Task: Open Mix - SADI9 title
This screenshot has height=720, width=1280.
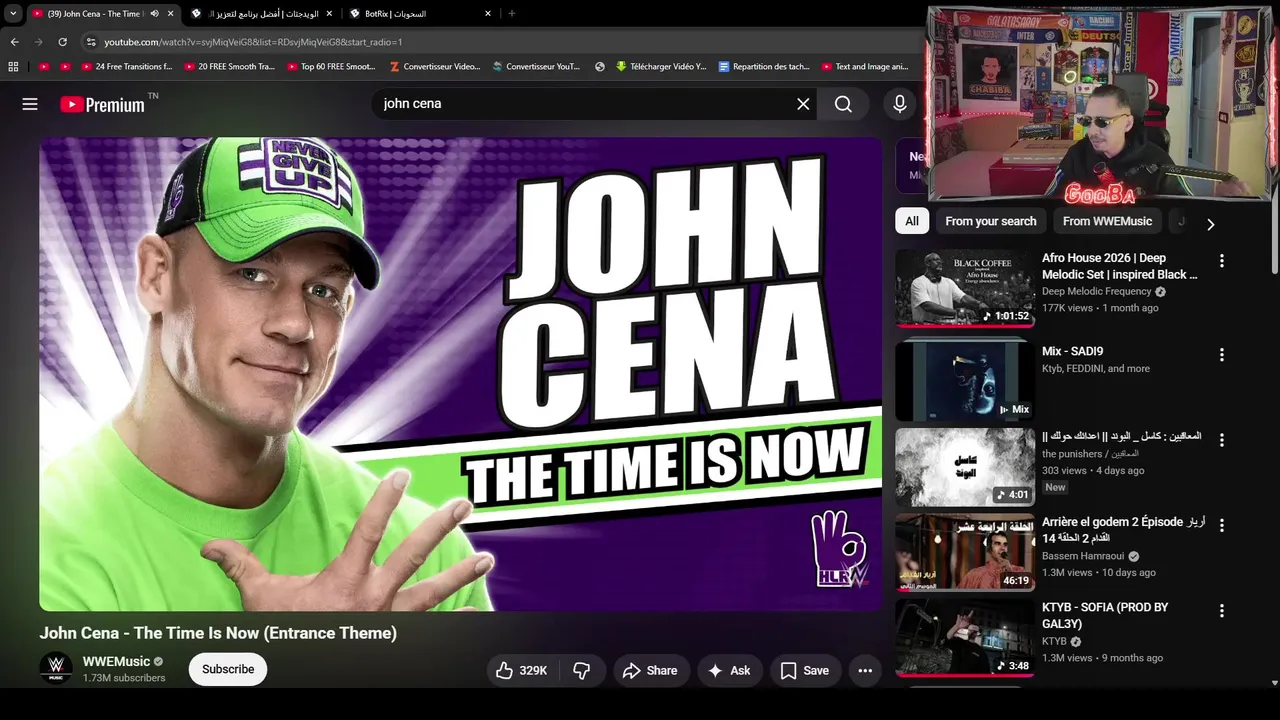Action: point(1072,351)
